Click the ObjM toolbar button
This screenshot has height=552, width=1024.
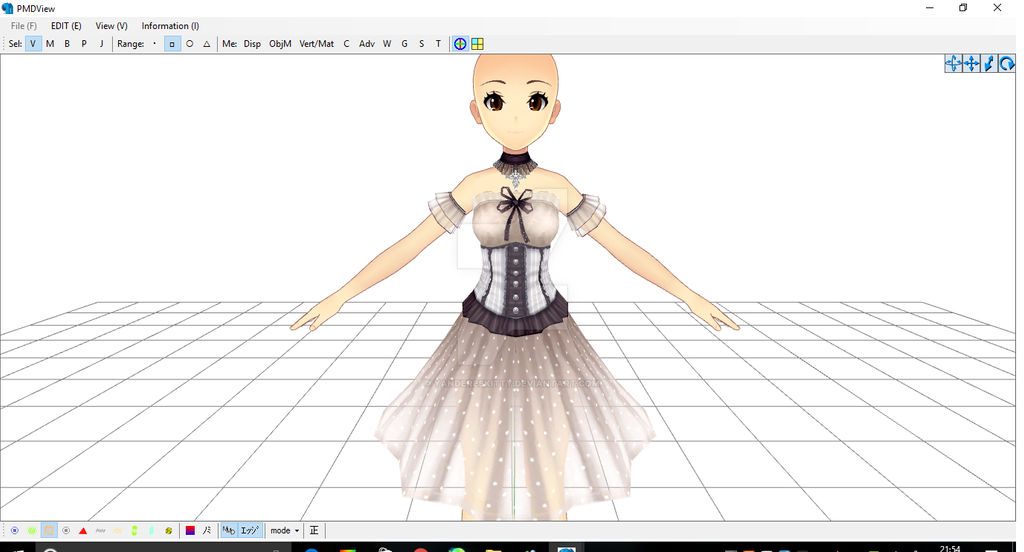tap(280, 44)
